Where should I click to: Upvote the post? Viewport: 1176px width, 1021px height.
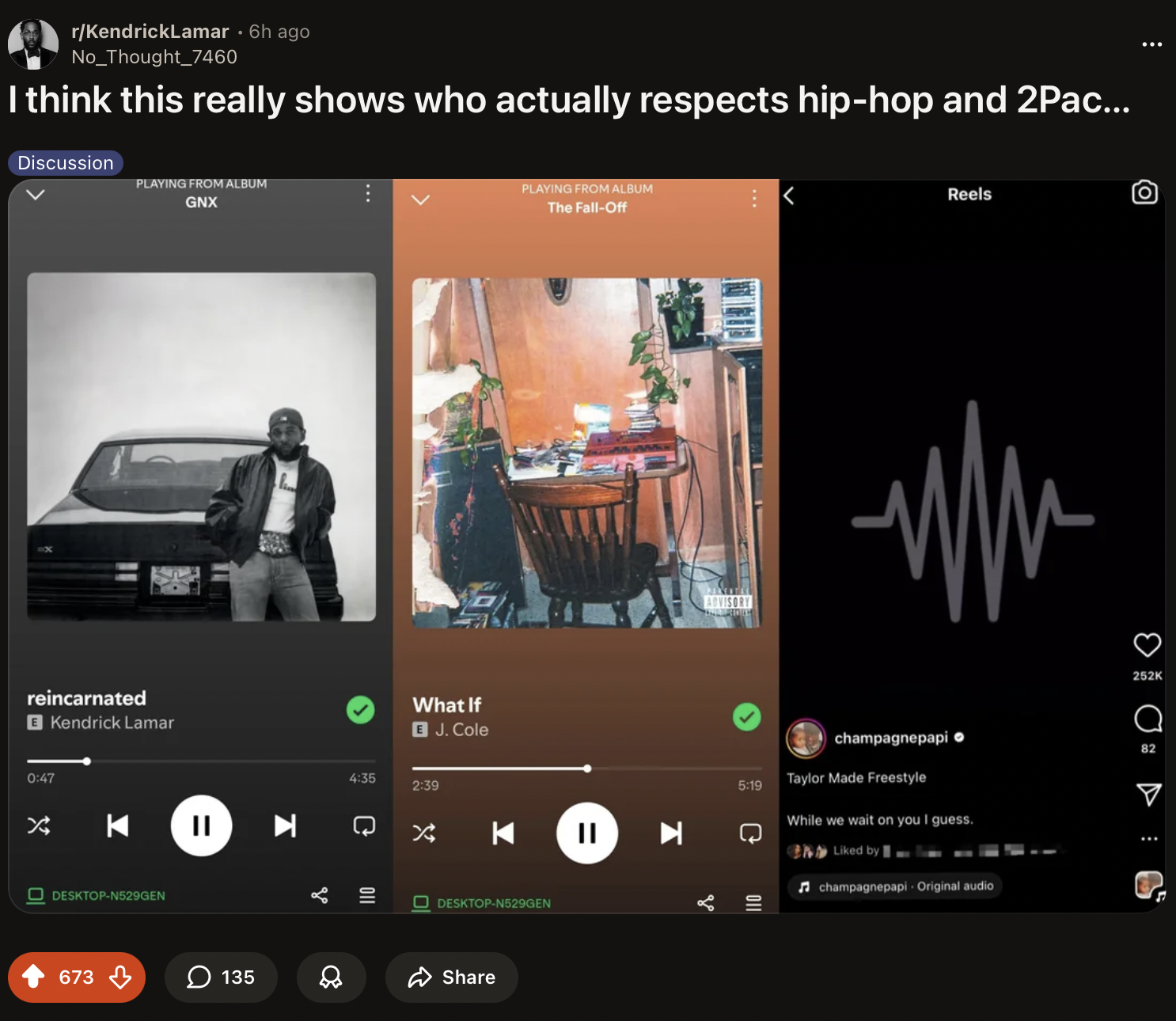click(x=33, y=977)
